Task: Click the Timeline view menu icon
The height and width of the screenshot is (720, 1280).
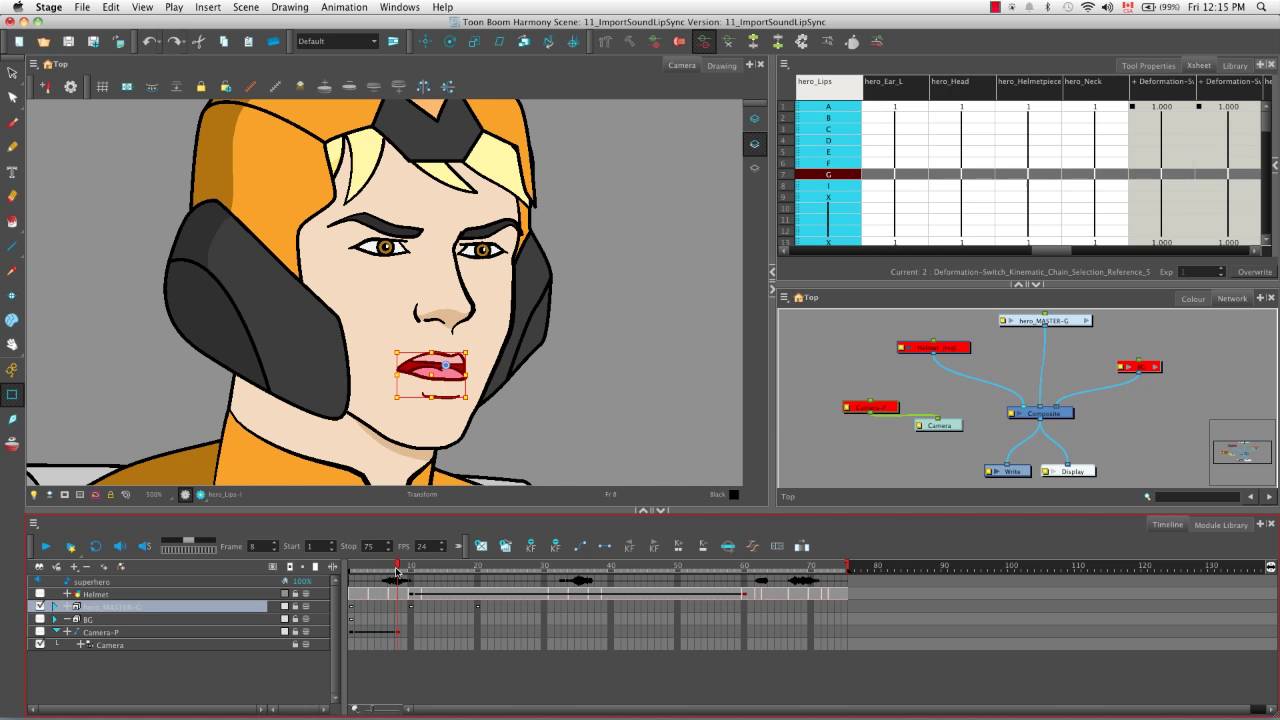Action: point(33,523)
